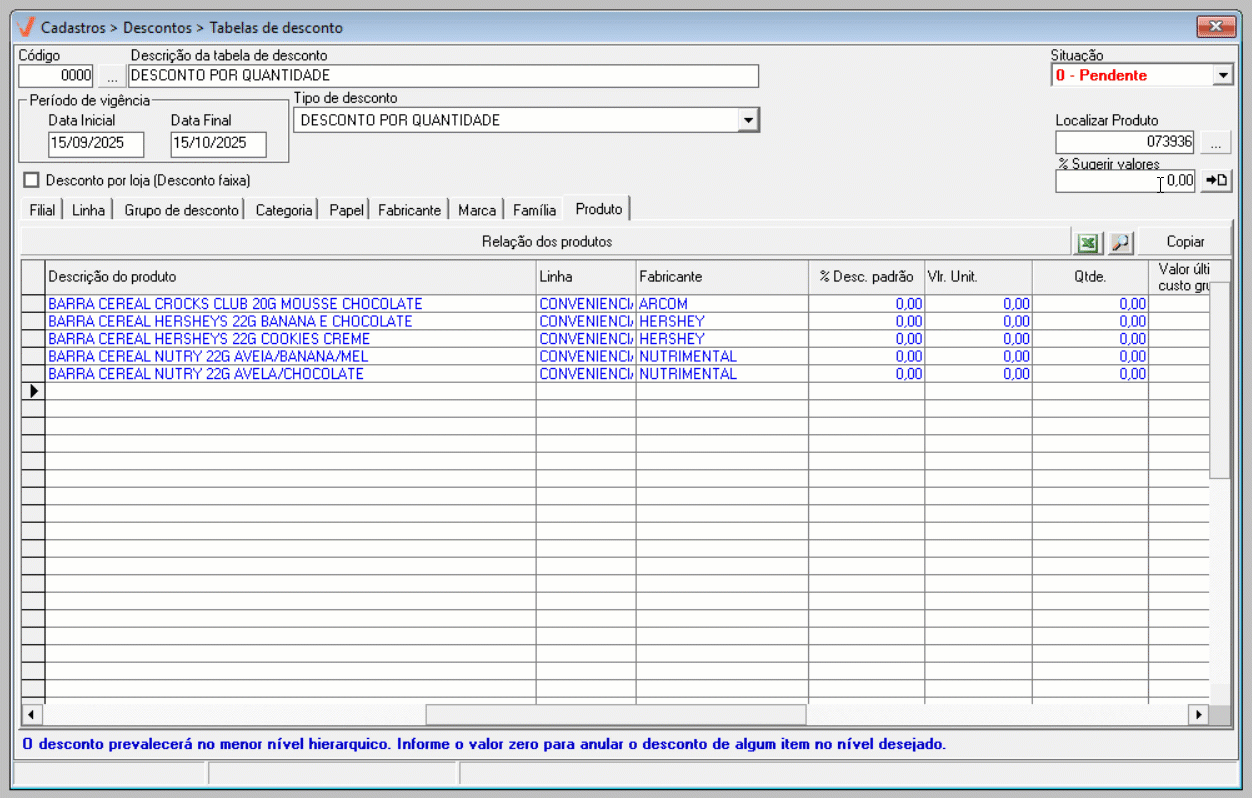Click Vlr. Unit. cell of Aveia/Banana/Mel row
The height and width of the screenshot is (798, 1252).
[x=979, y=356]
